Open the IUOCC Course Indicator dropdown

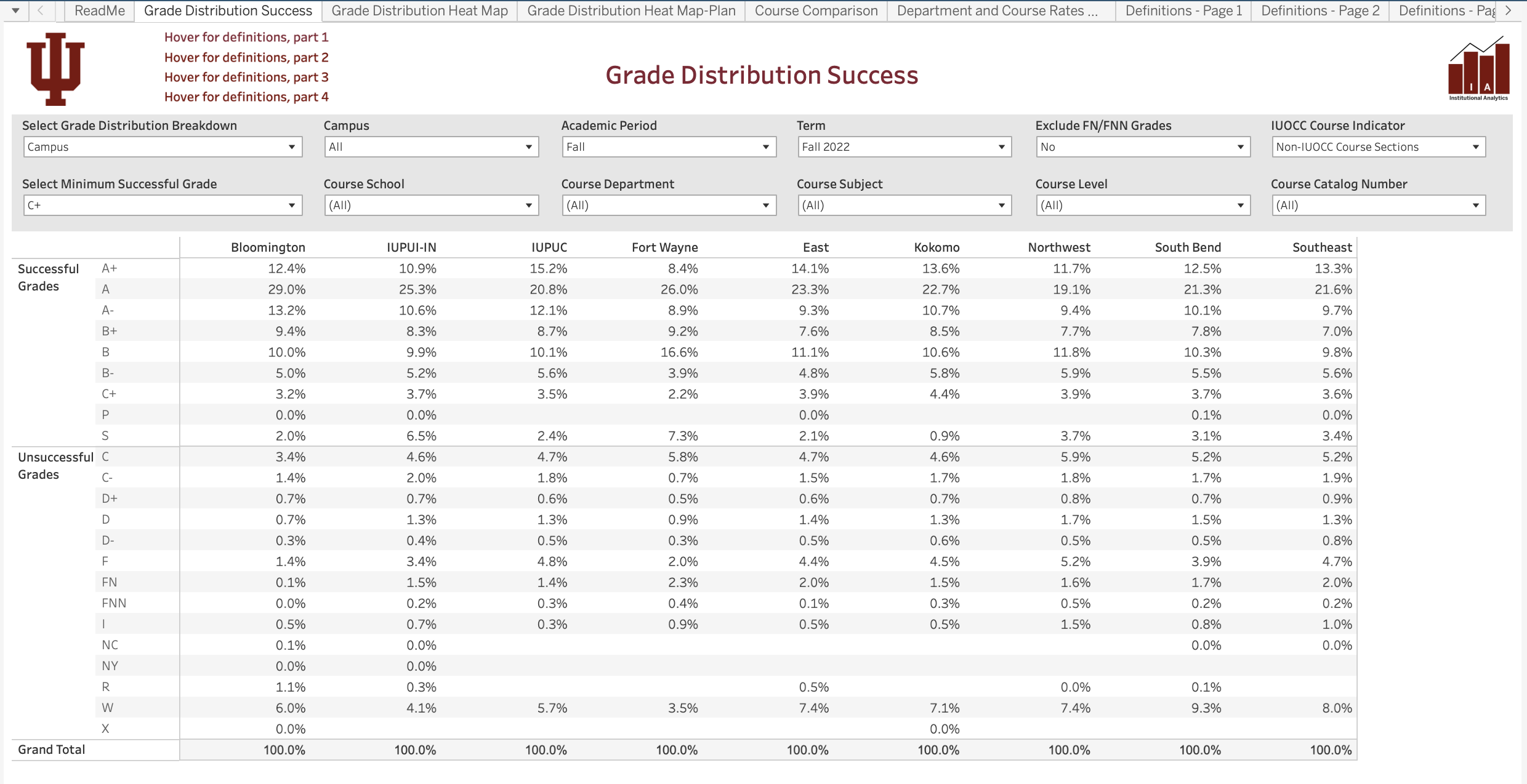click(x=1378, y=147)
